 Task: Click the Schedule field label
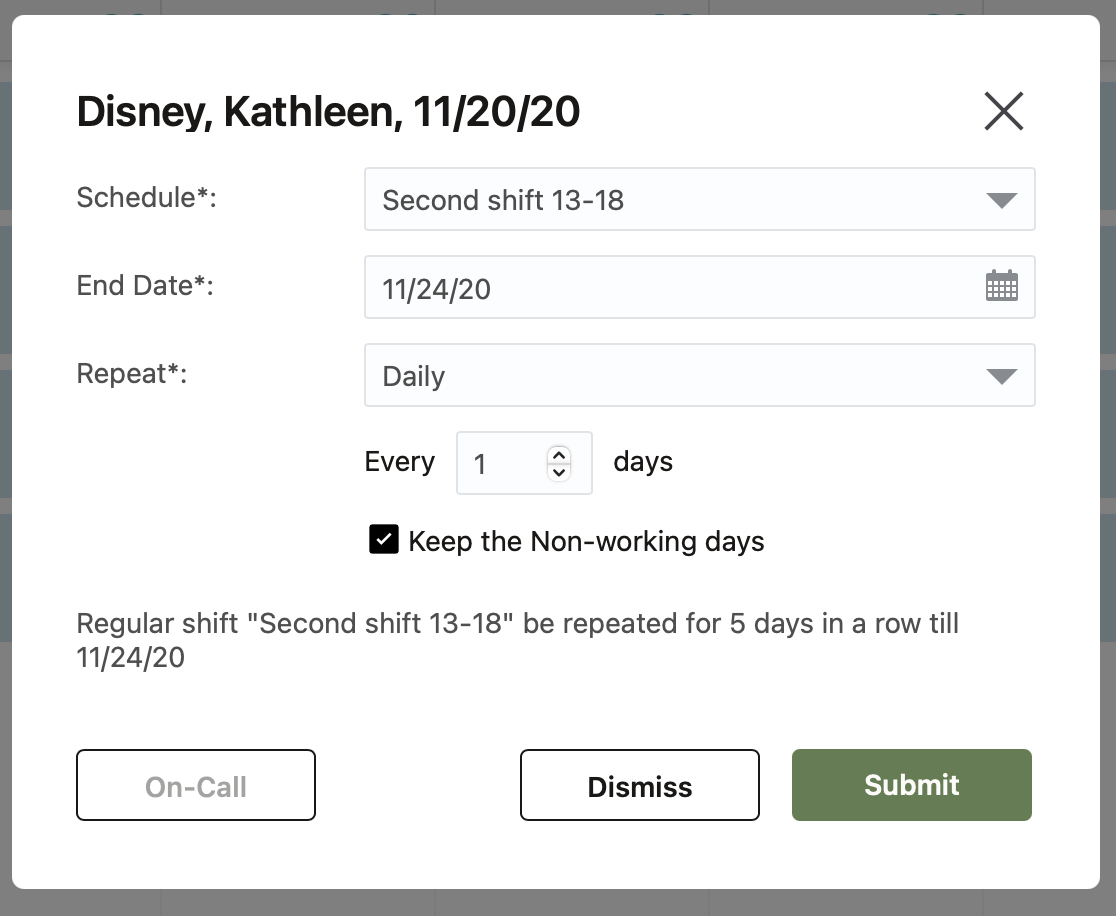[146, 197]
